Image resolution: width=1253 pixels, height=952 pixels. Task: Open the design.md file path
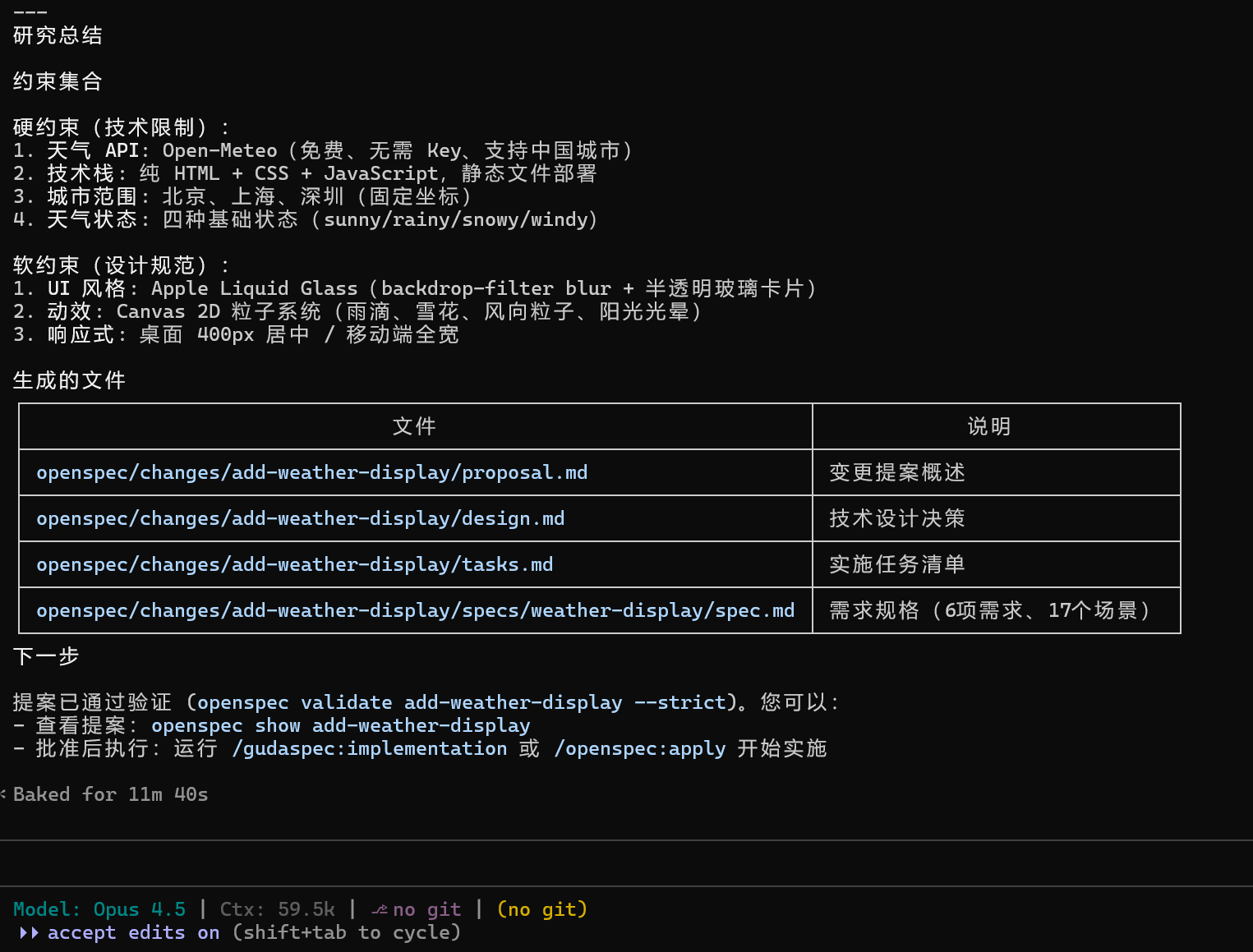[300, 518]
